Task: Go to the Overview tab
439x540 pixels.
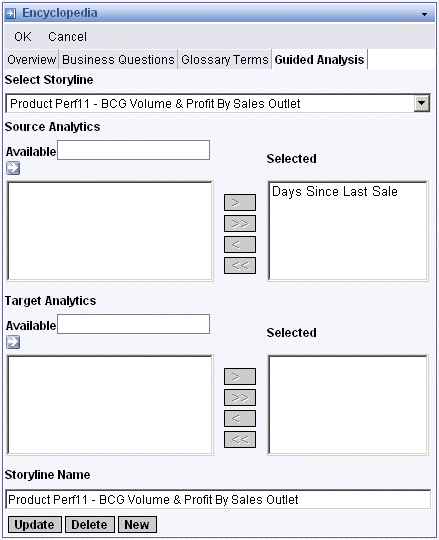Action: pos(31,60)
